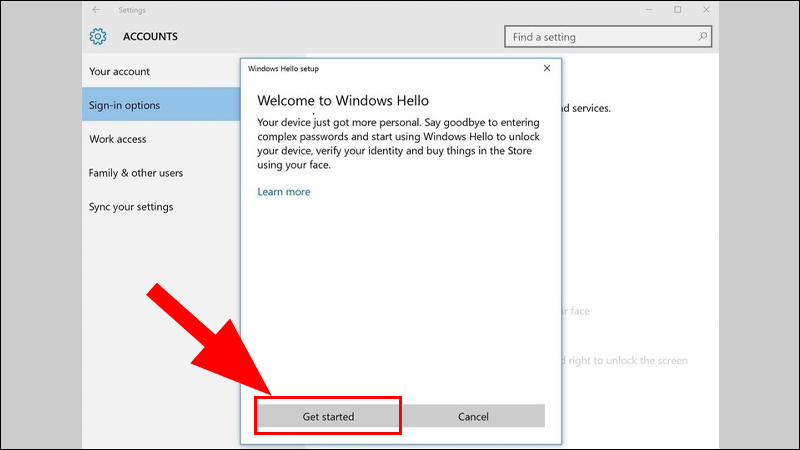
Task: Maximize the Settings window
Action: (x=677, y=10)
